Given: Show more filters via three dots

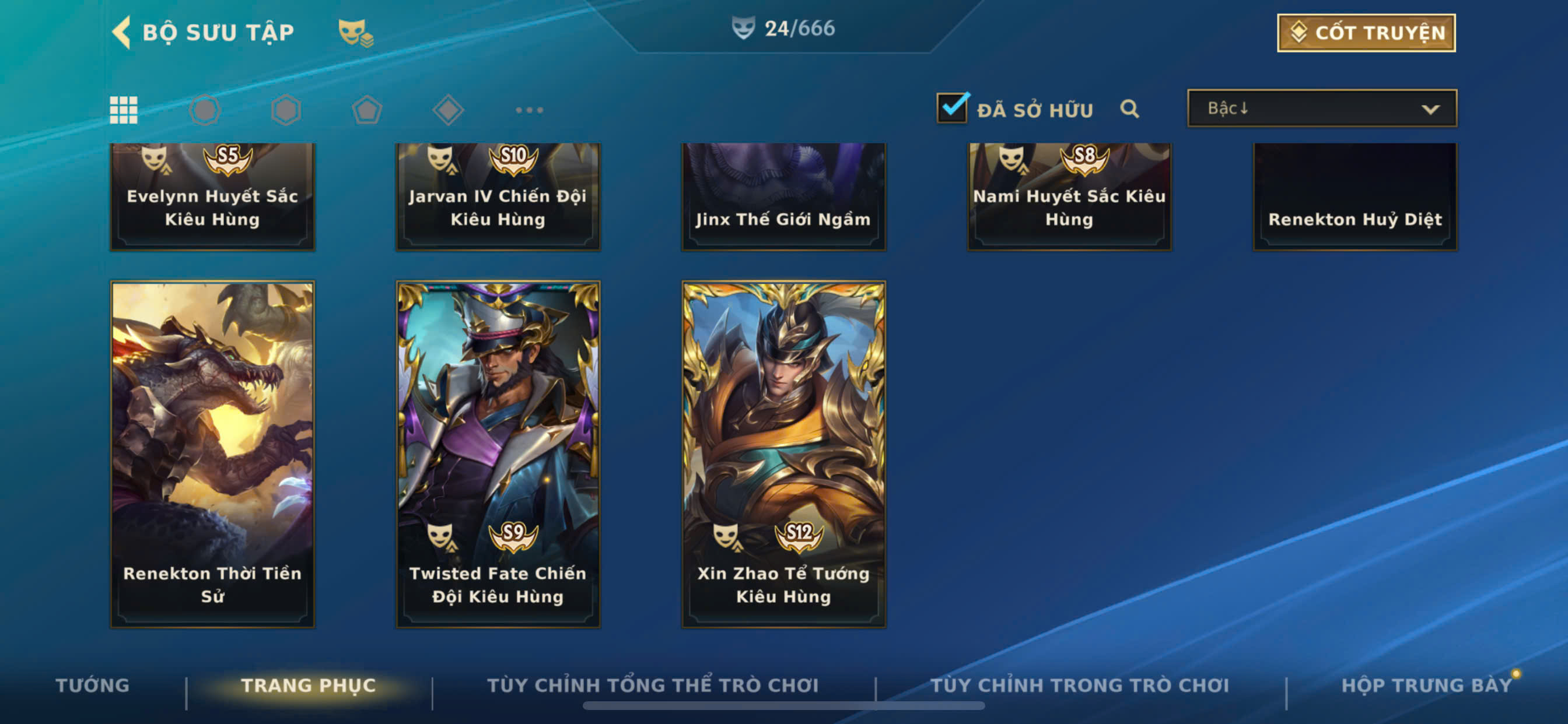Looking at the screenshot, I should click(529, 110).
